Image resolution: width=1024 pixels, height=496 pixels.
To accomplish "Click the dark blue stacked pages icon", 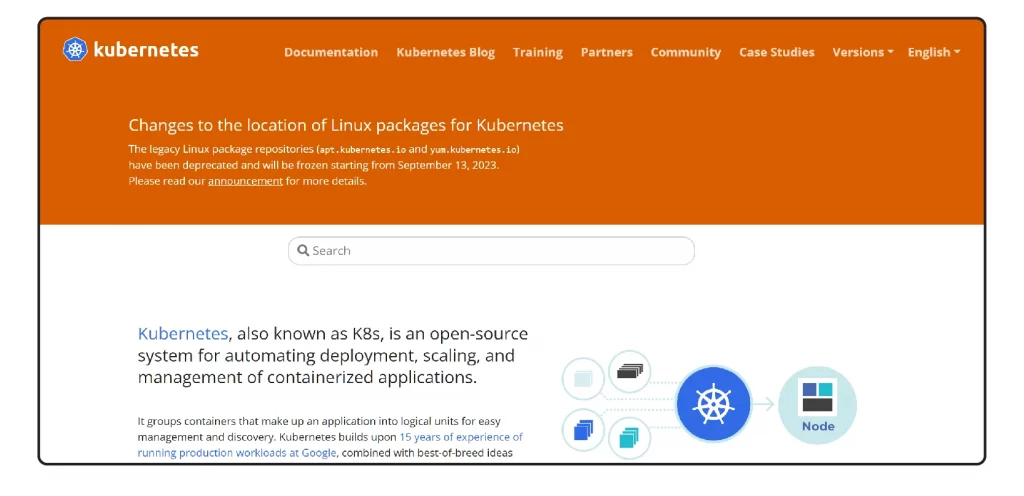I will point(583,431).
